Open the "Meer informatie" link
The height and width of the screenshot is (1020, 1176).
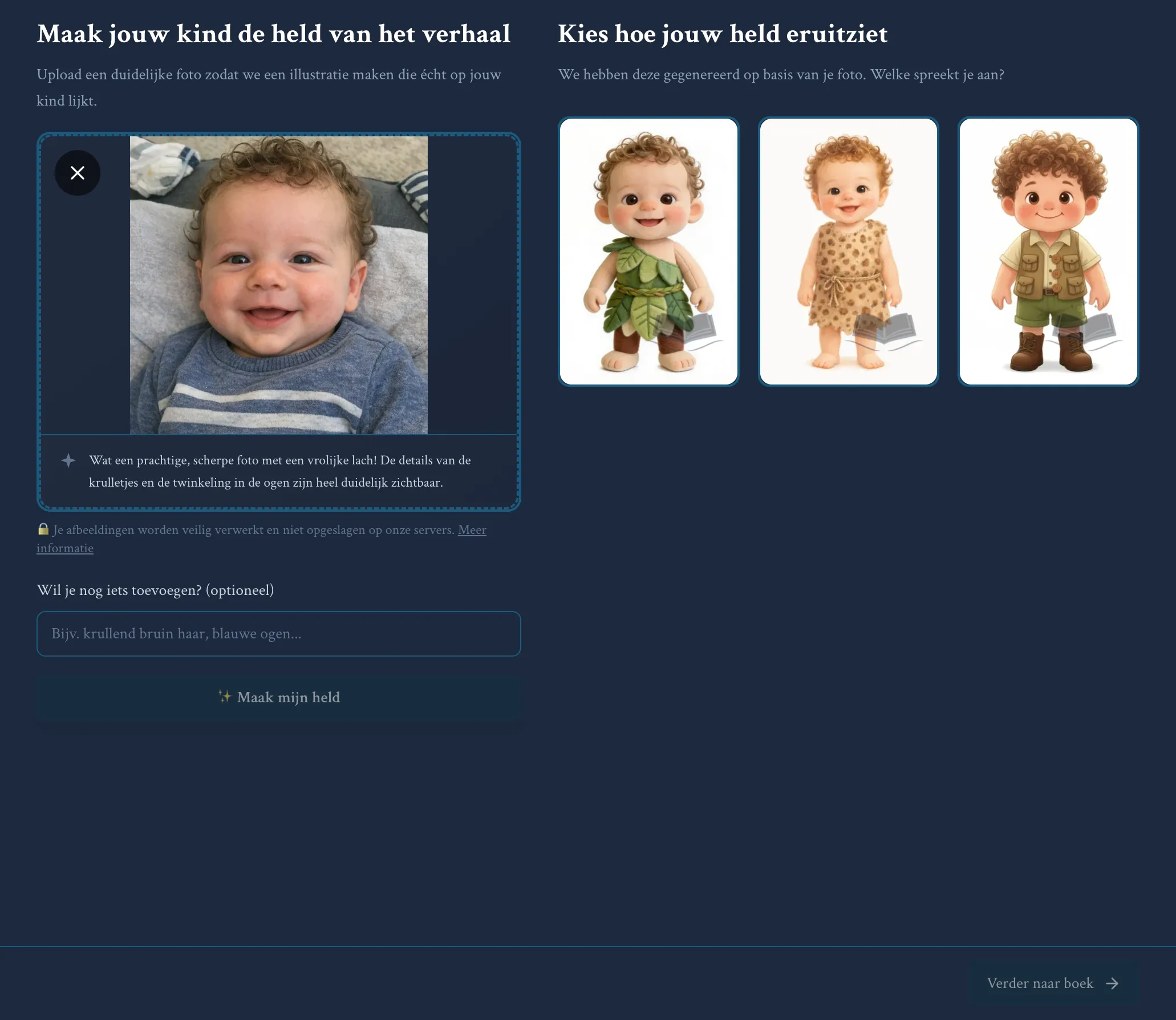472,530
